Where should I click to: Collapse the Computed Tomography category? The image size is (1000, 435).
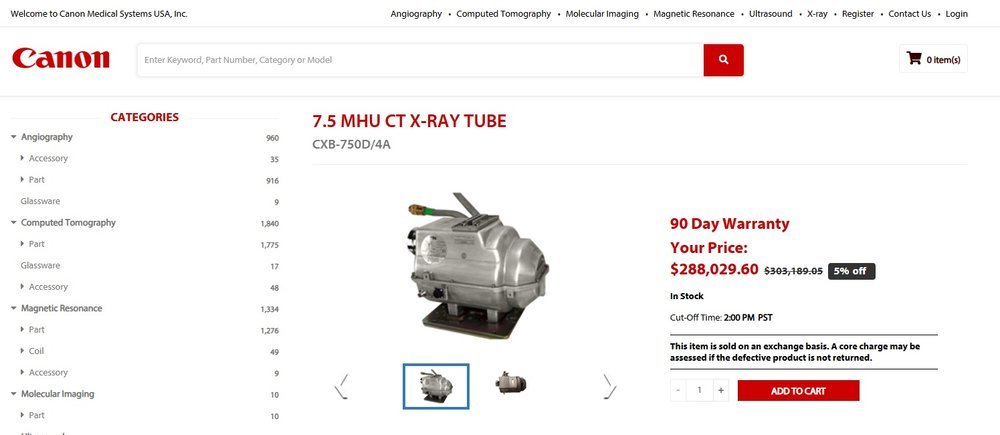click(14, 223)
